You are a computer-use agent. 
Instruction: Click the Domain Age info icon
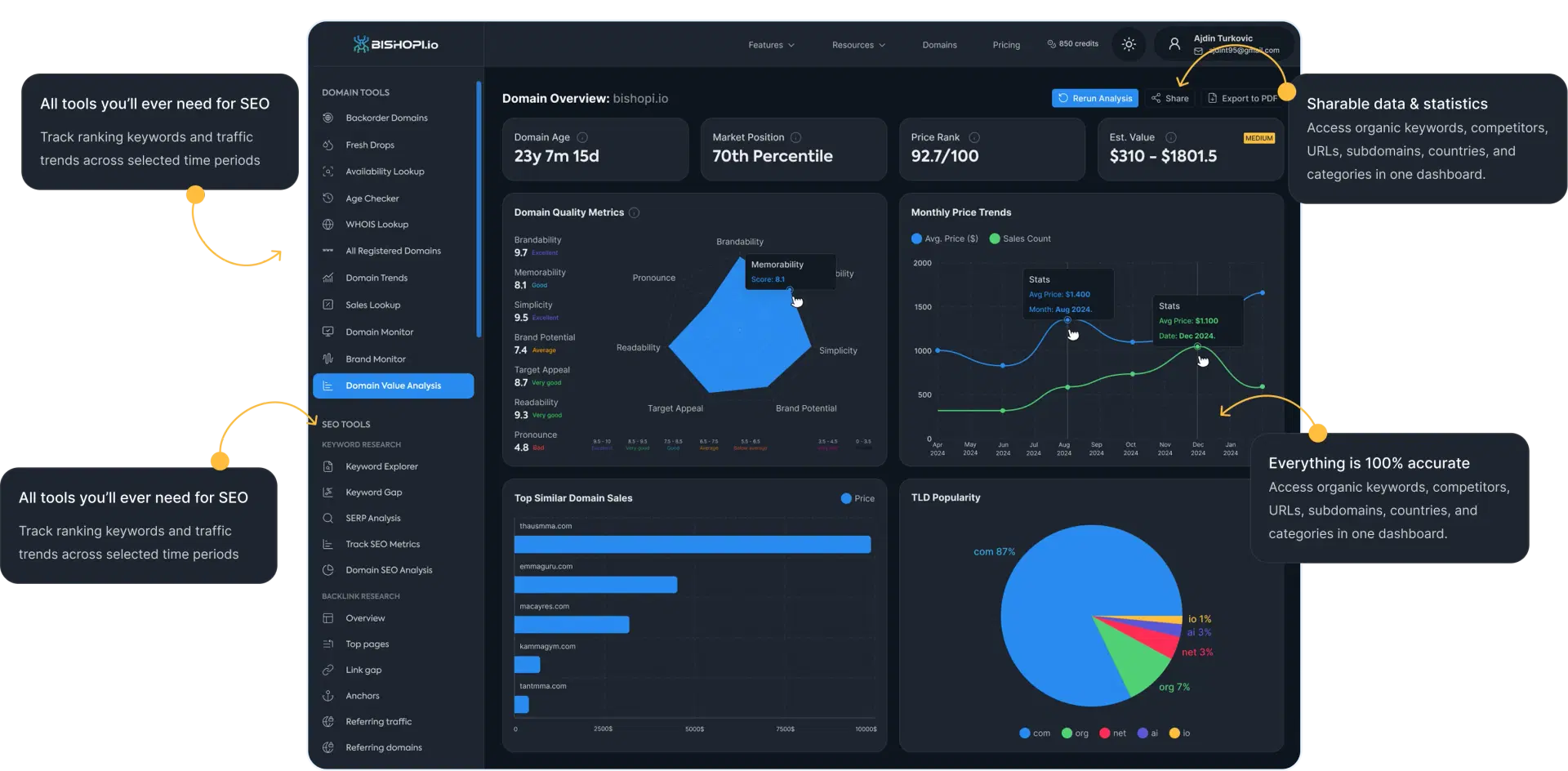point(582,137)
